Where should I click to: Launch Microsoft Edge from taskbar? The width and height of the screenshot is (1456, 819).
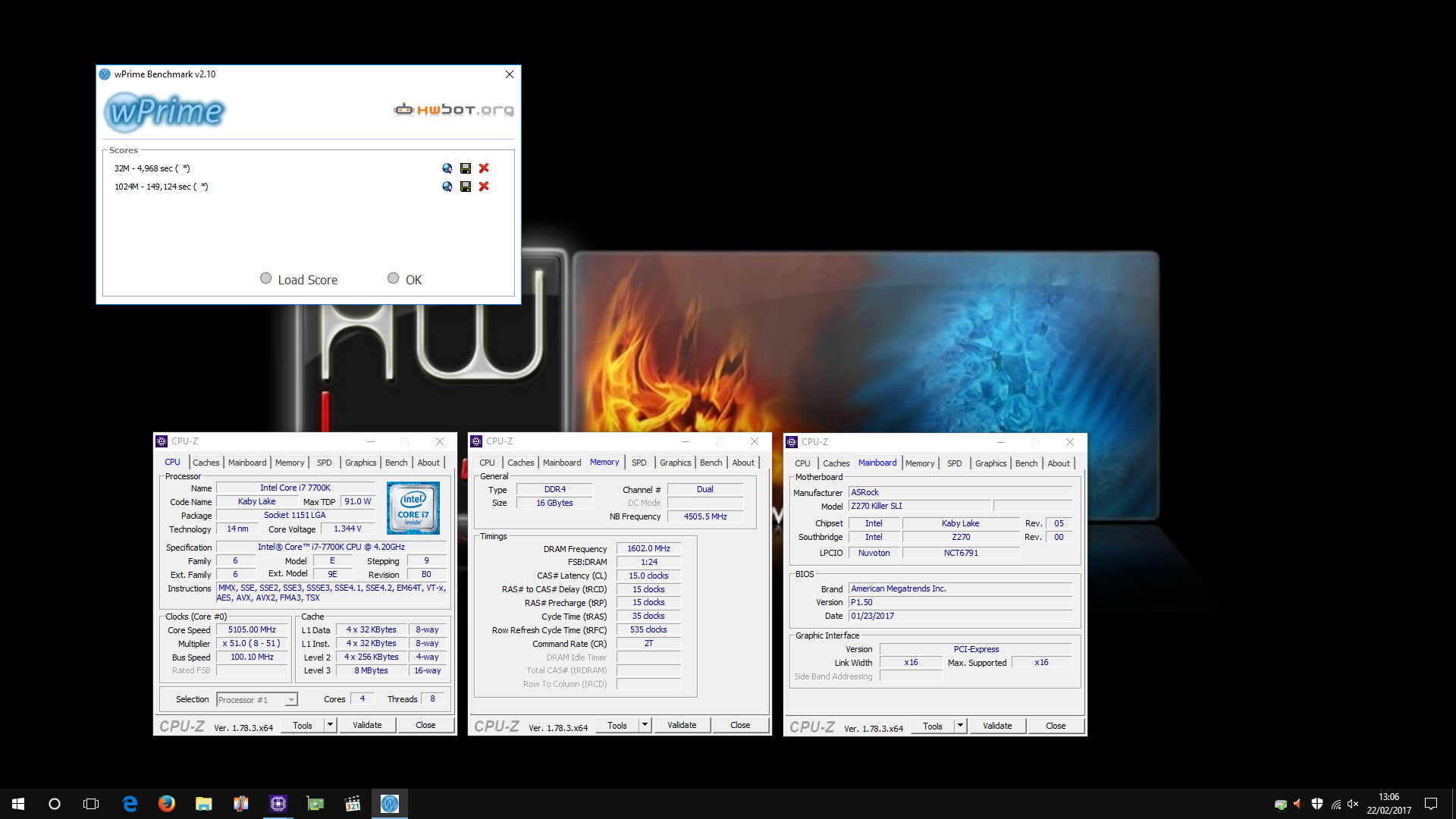[x=130, y=804]
